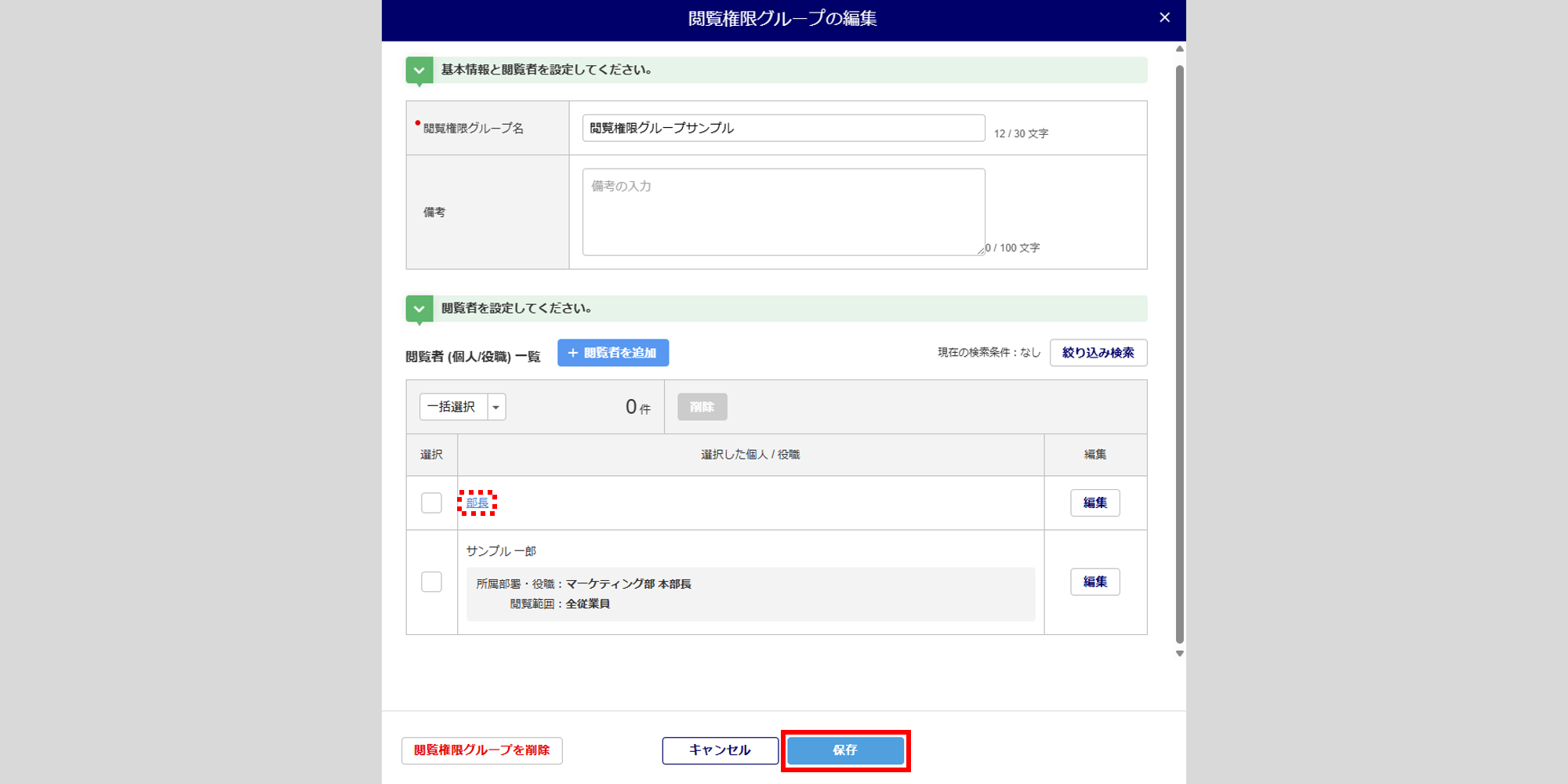Click the dialog's vertical scrollbar thumb

point(1179,354)
